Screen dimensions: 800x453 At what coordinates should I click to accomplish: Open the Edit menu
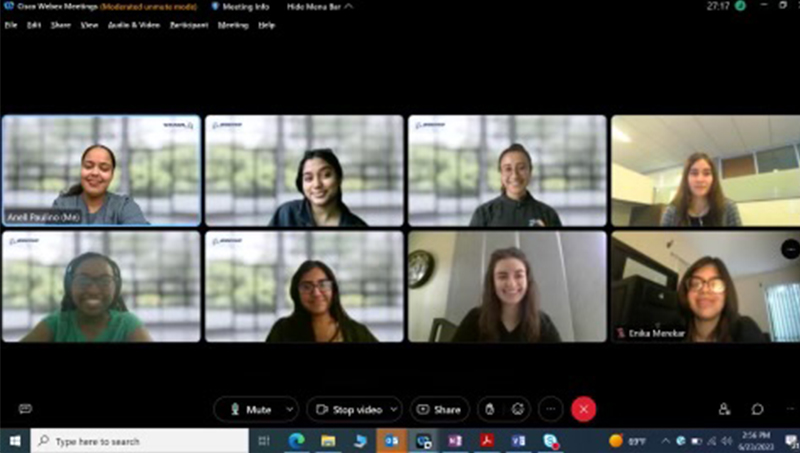(34, 25)
